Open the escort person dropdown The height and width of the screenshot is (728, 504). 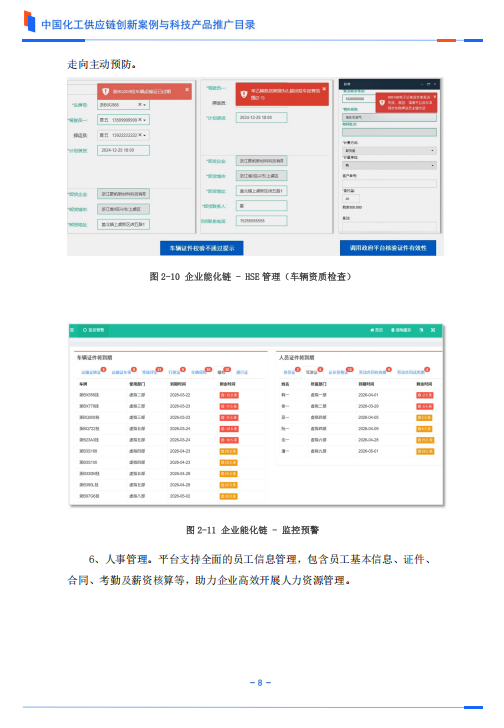click(123, 135)
